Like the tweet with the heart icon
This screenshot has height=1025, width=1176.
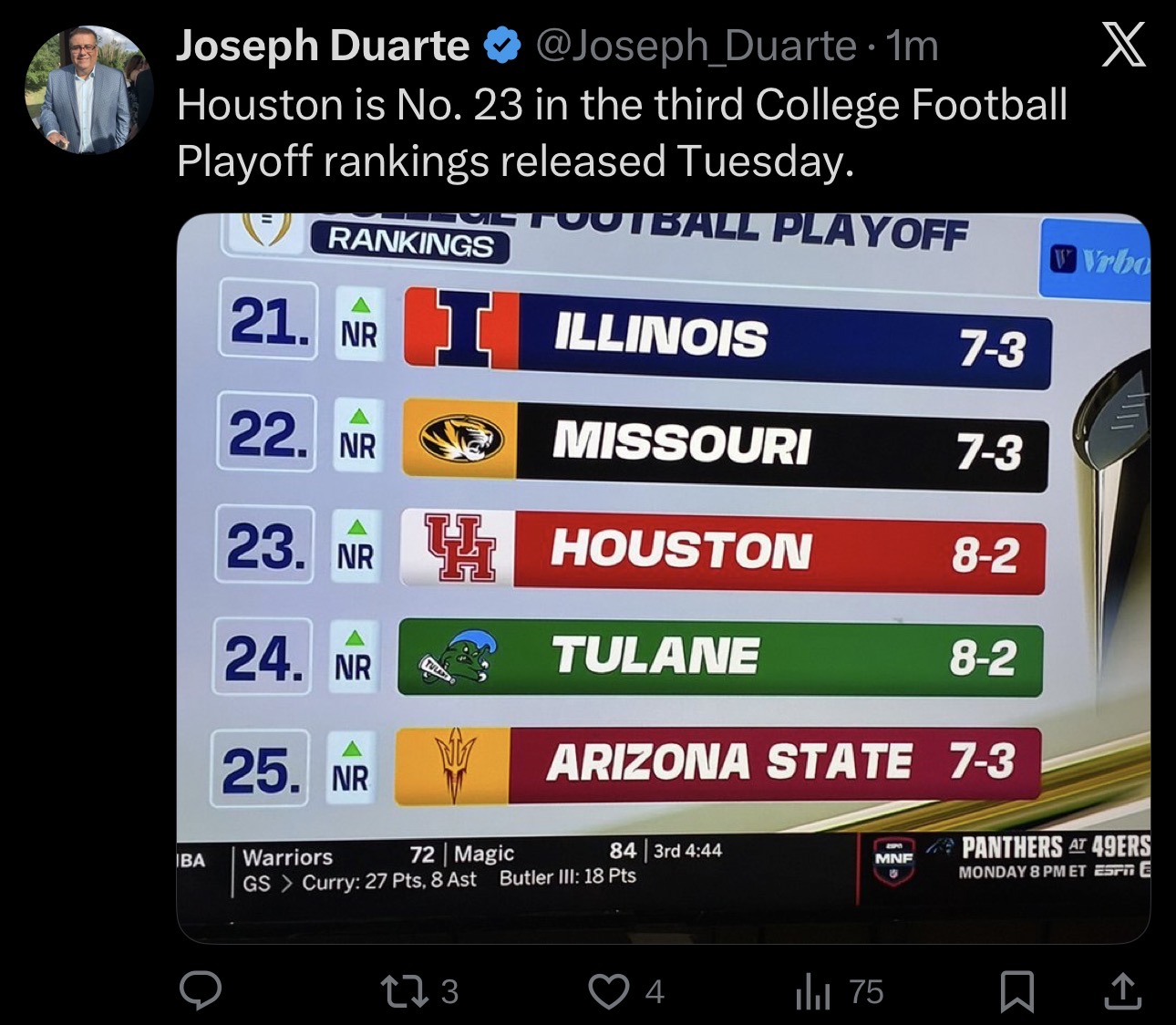click(x=608, y=991)
